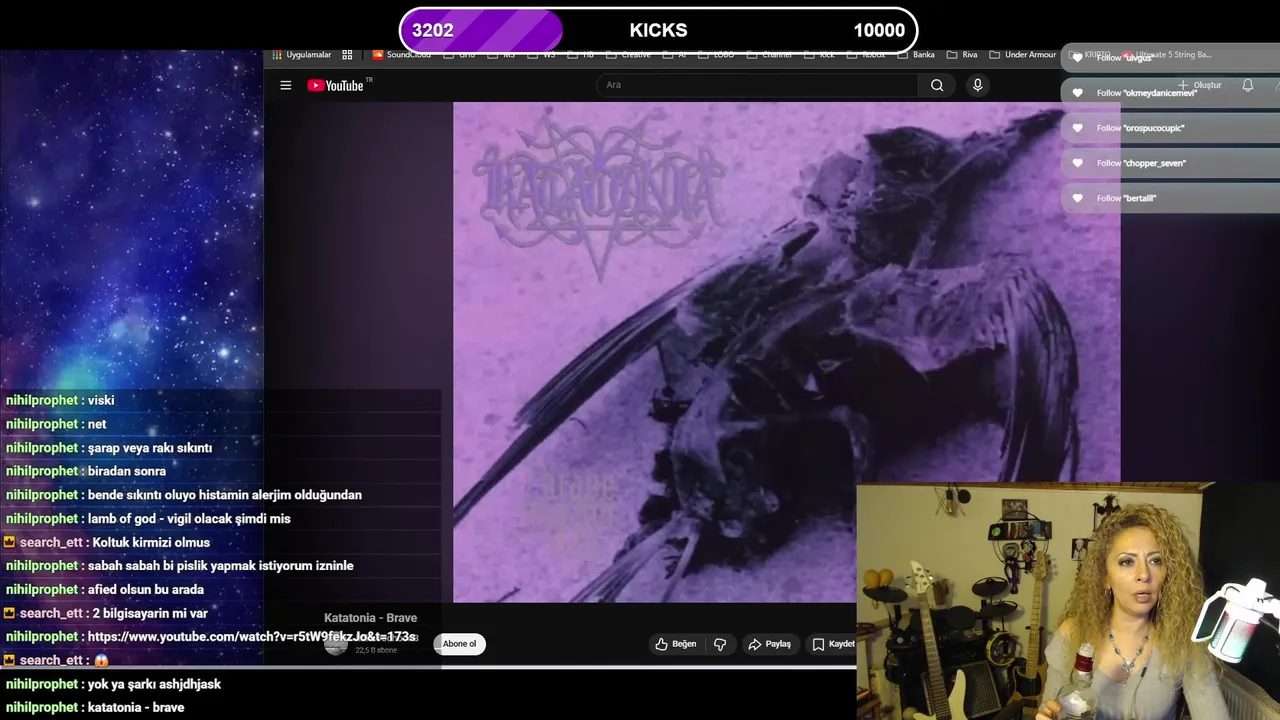This screenshot has height=720, width=1280.
Task: Go to the YouTube home logo
Action: pyautogui.click(x=336, y=85)
